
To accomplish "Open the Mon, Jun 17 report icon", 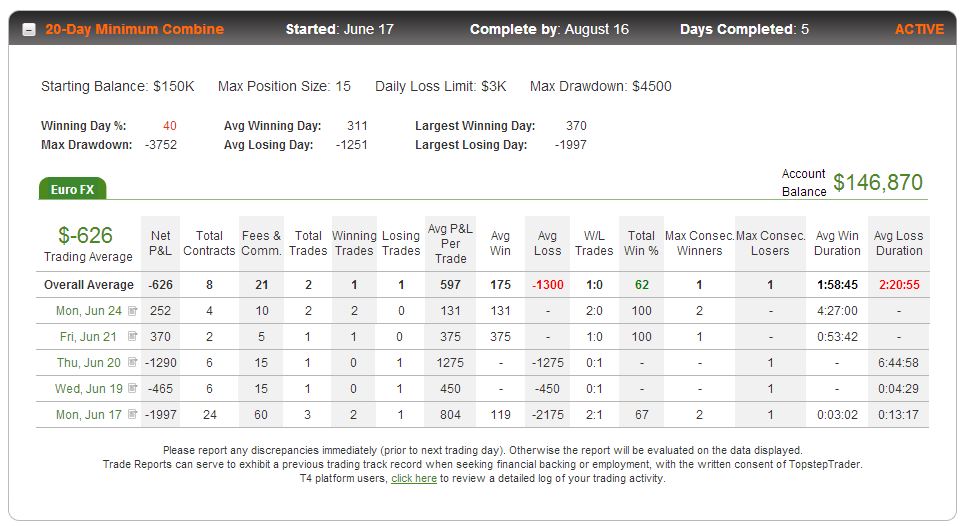I will point(132,414).
